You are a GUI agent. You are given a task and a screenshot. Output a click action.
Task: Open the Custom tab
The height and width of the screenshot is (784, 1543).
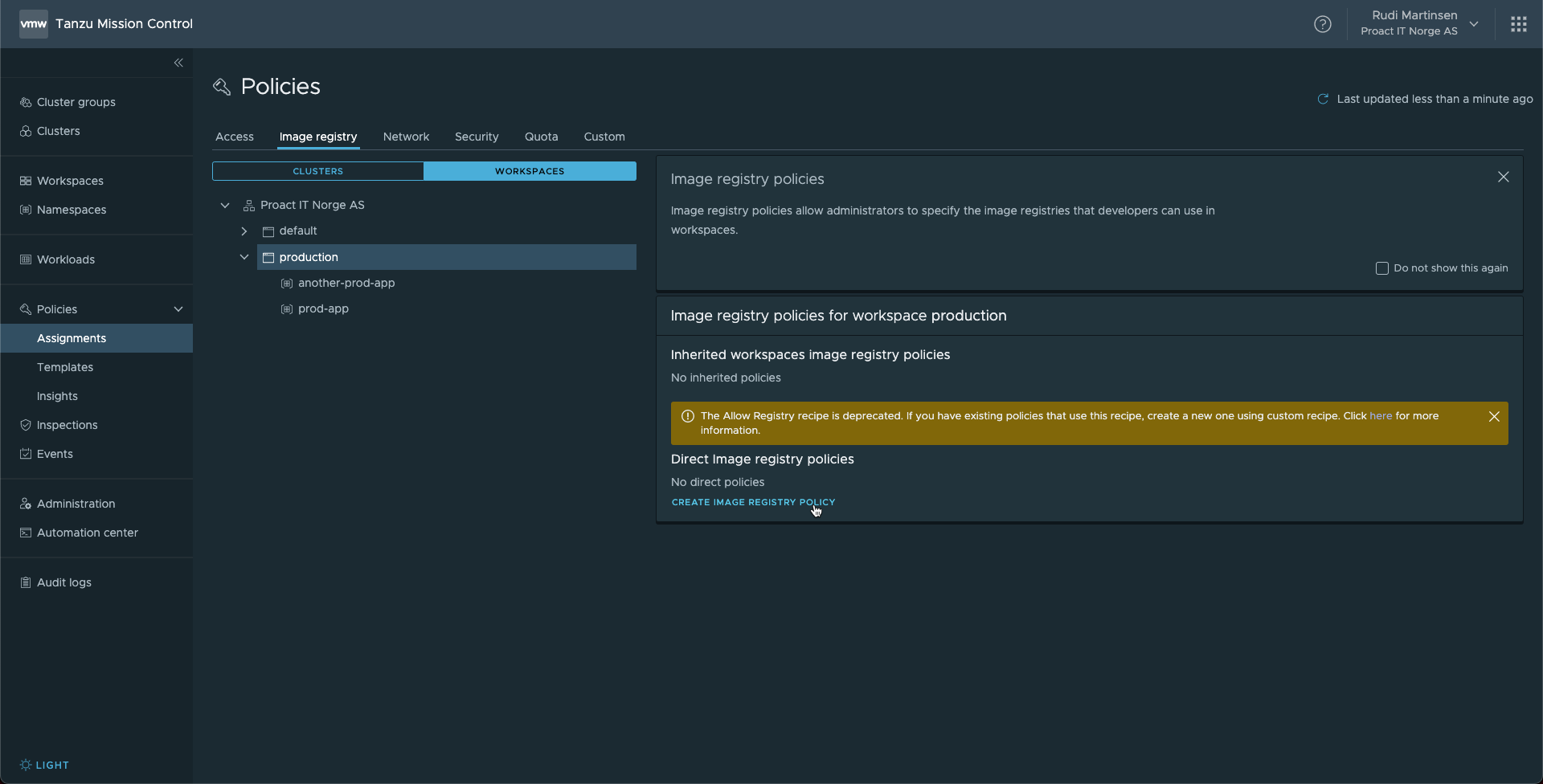[604, 137]
